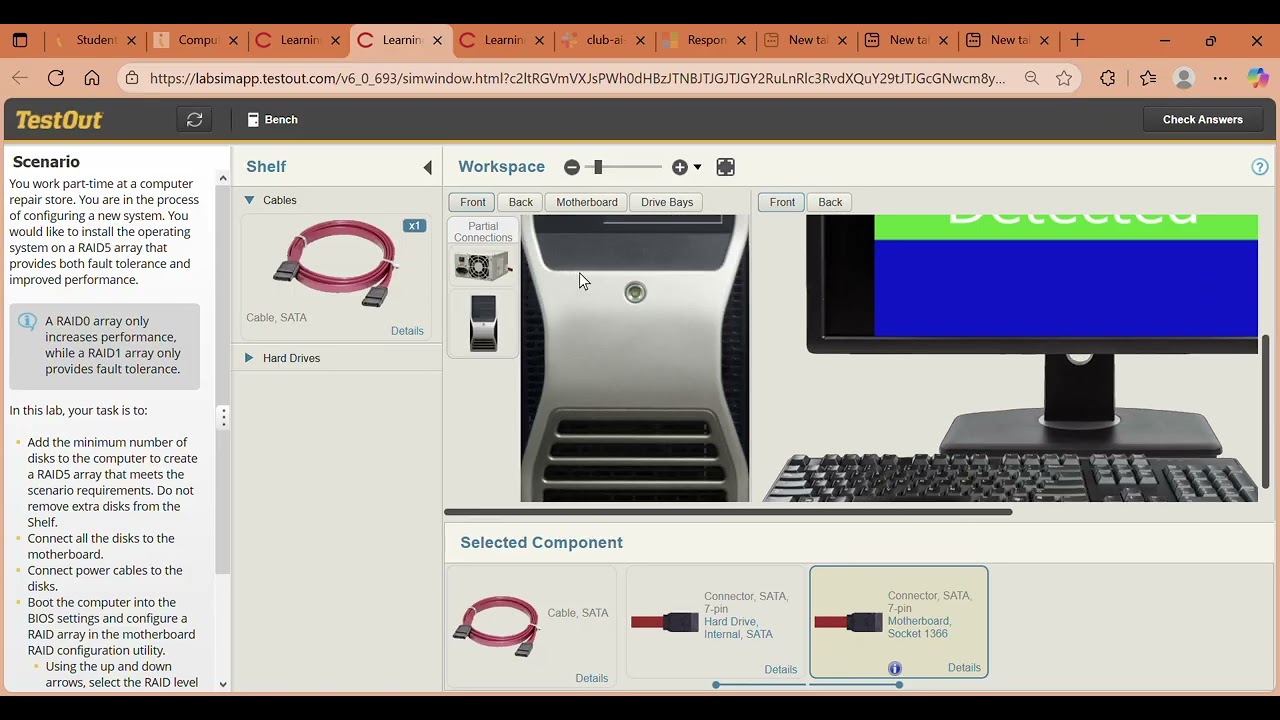Click the workspace zoom slider handle
Image resolution: width=1280 pixels, height=720 pixels.
pos(597,168)
